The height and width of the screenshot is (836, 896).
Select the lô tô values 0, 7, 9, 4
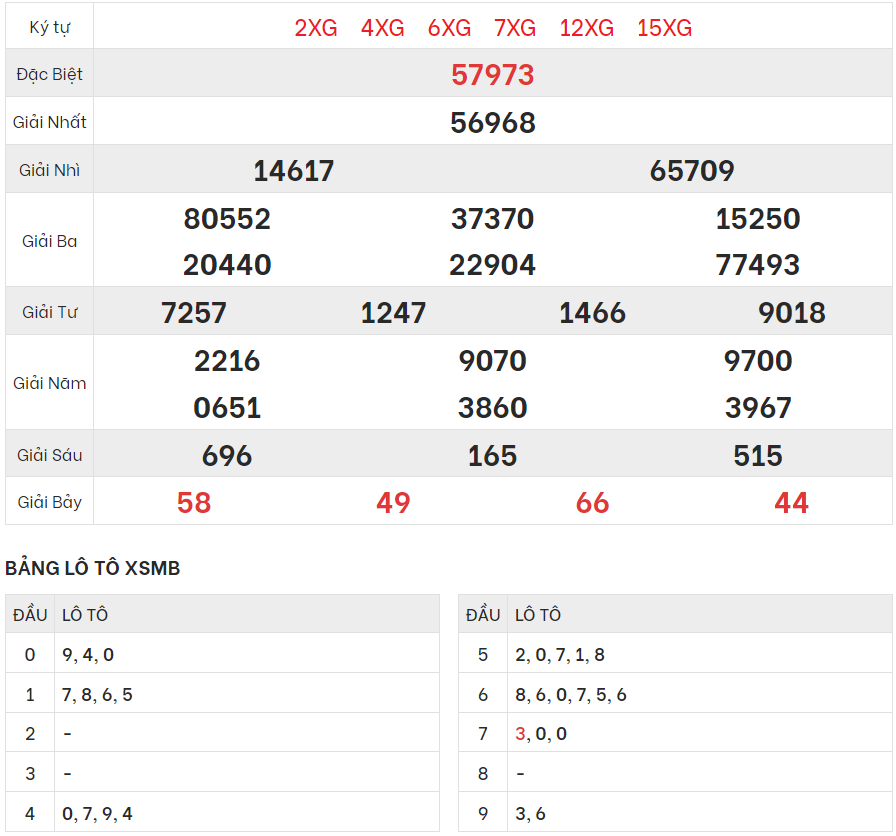point(97,814)
